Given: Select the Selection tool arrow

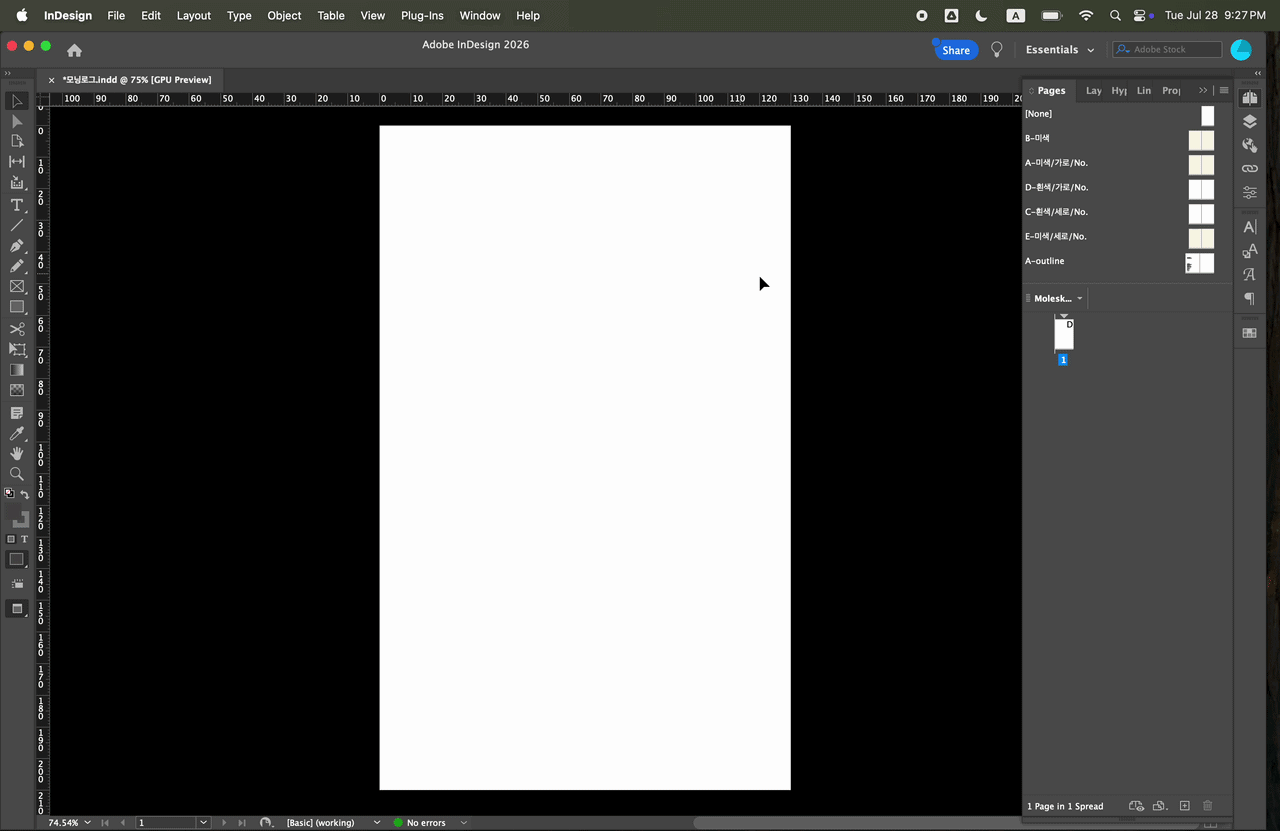Looking at the screenshot, I should coord(17,101).
